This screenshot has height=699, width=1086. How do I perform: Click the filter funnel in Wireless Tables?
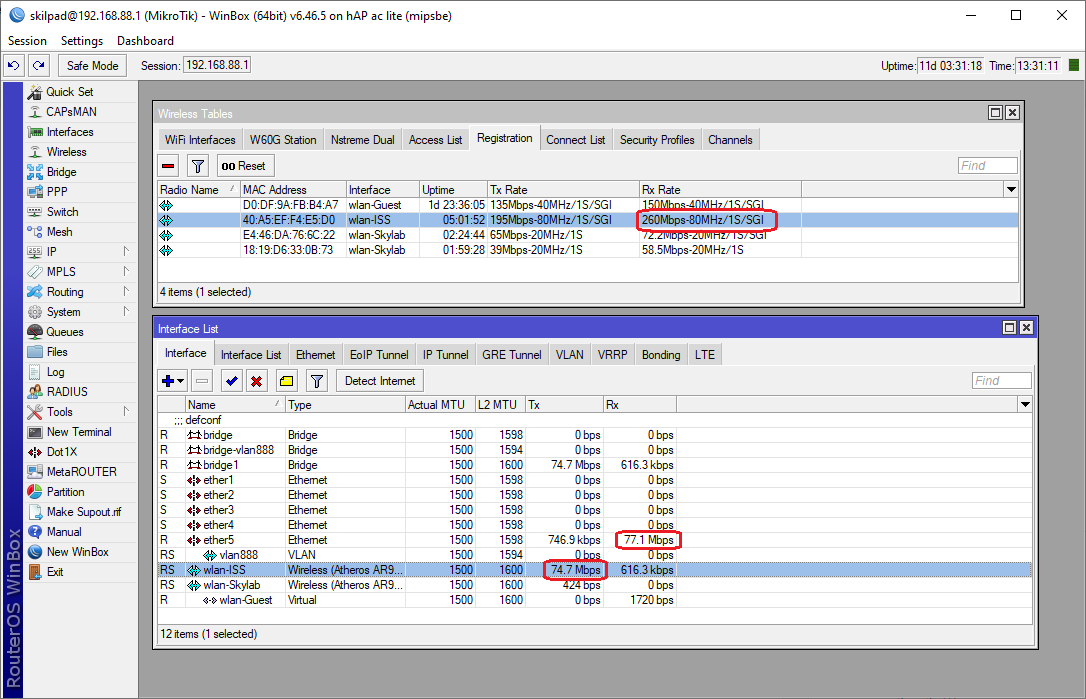click(198, 166)
